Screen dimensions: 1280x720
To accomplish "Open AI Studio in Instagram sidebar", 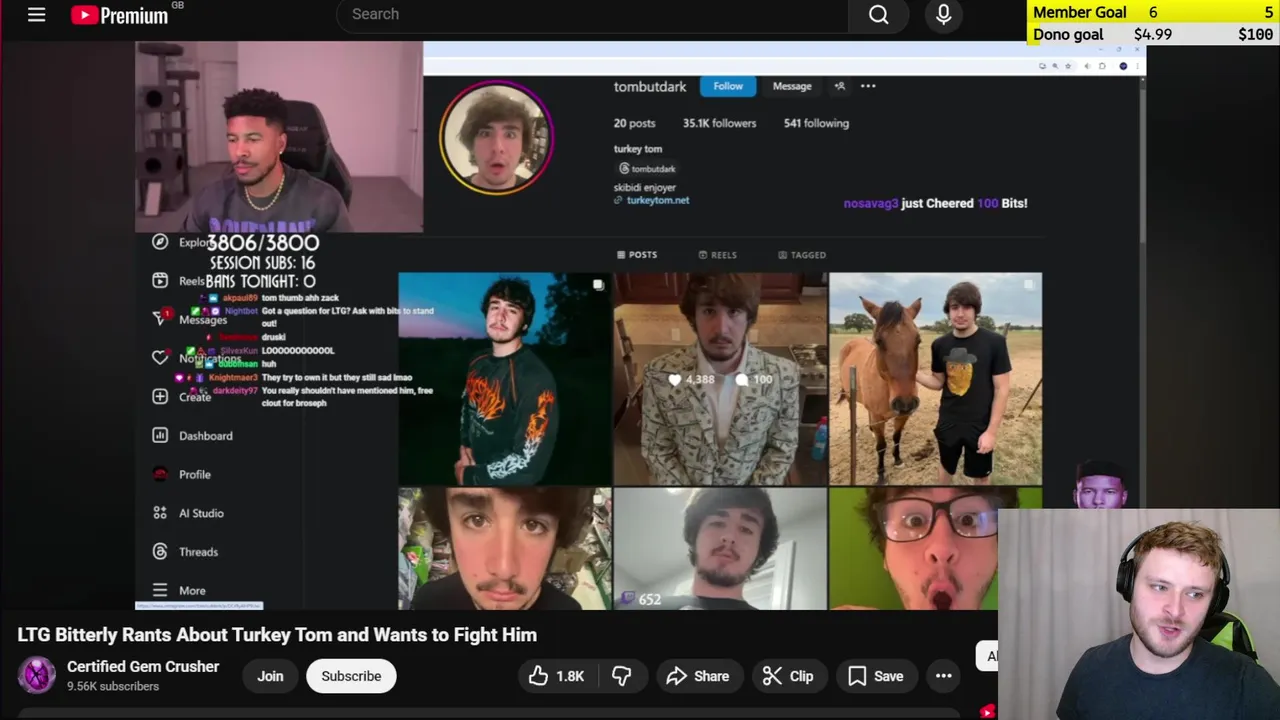I will [187, 513].
